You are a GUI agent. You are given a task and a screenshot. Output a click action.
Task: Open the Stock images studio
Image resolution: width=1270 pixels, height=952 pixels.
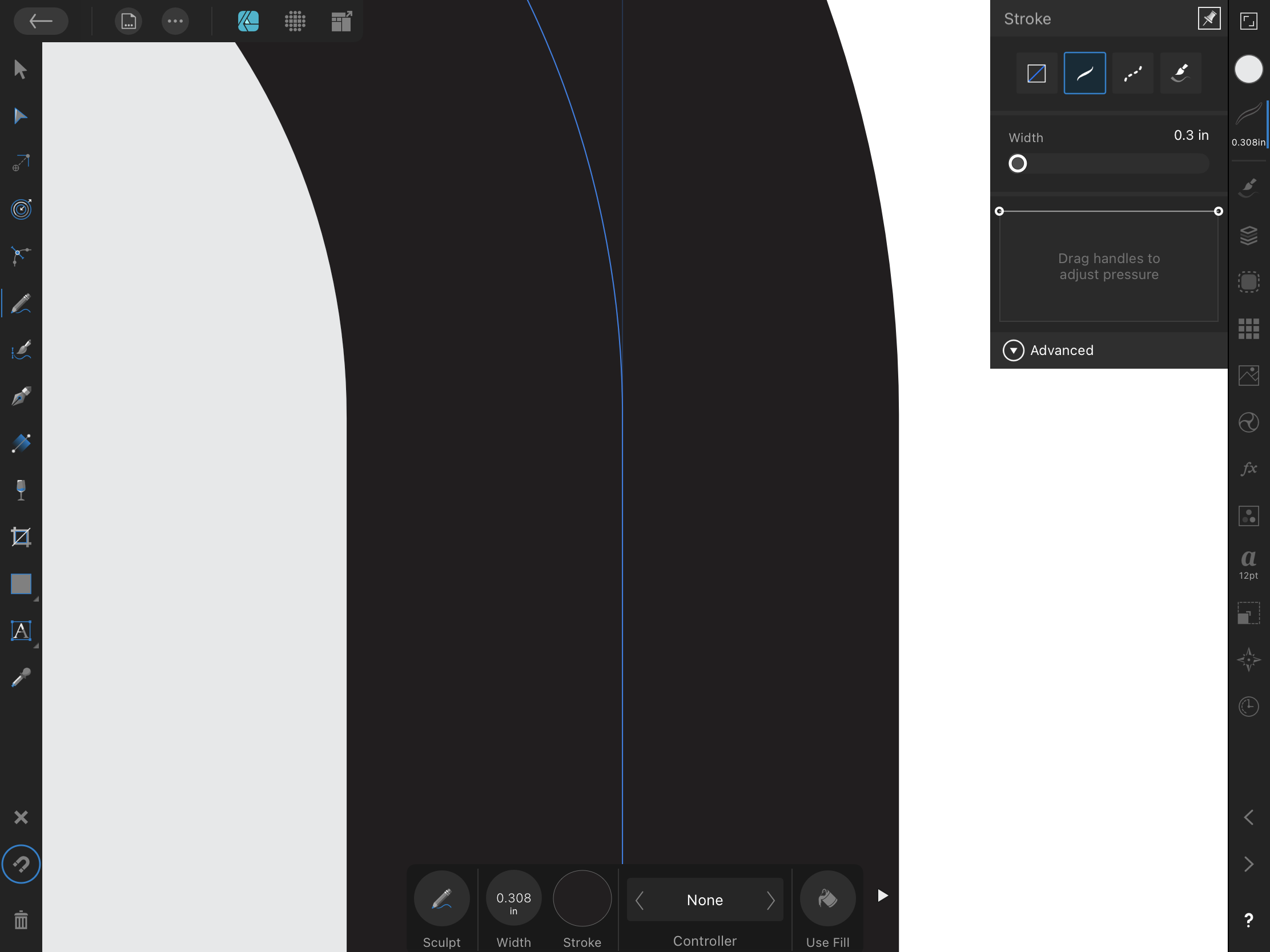click(1249, 376)
